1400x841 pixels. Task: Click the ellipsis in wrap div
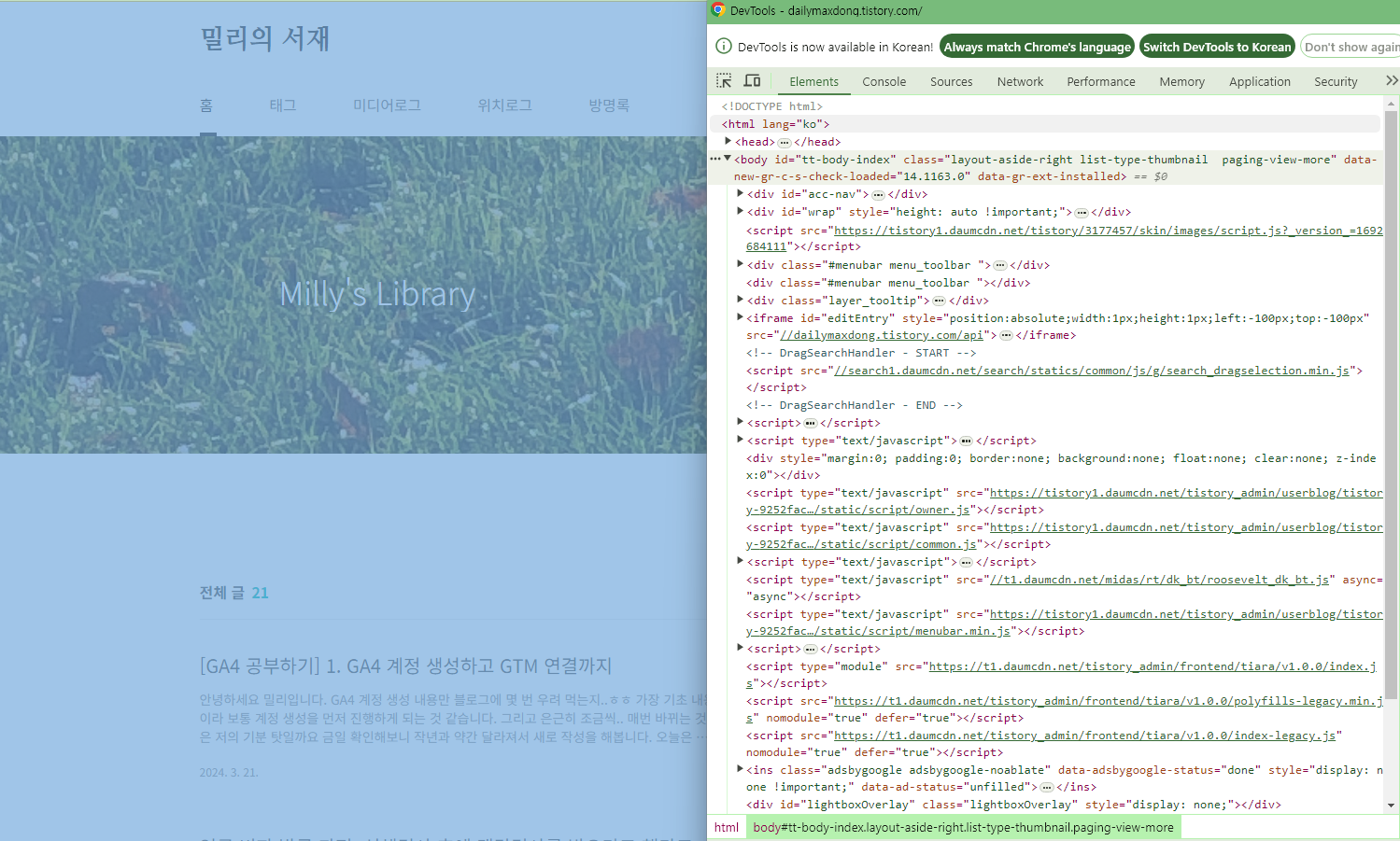(x=1081, y=212)
